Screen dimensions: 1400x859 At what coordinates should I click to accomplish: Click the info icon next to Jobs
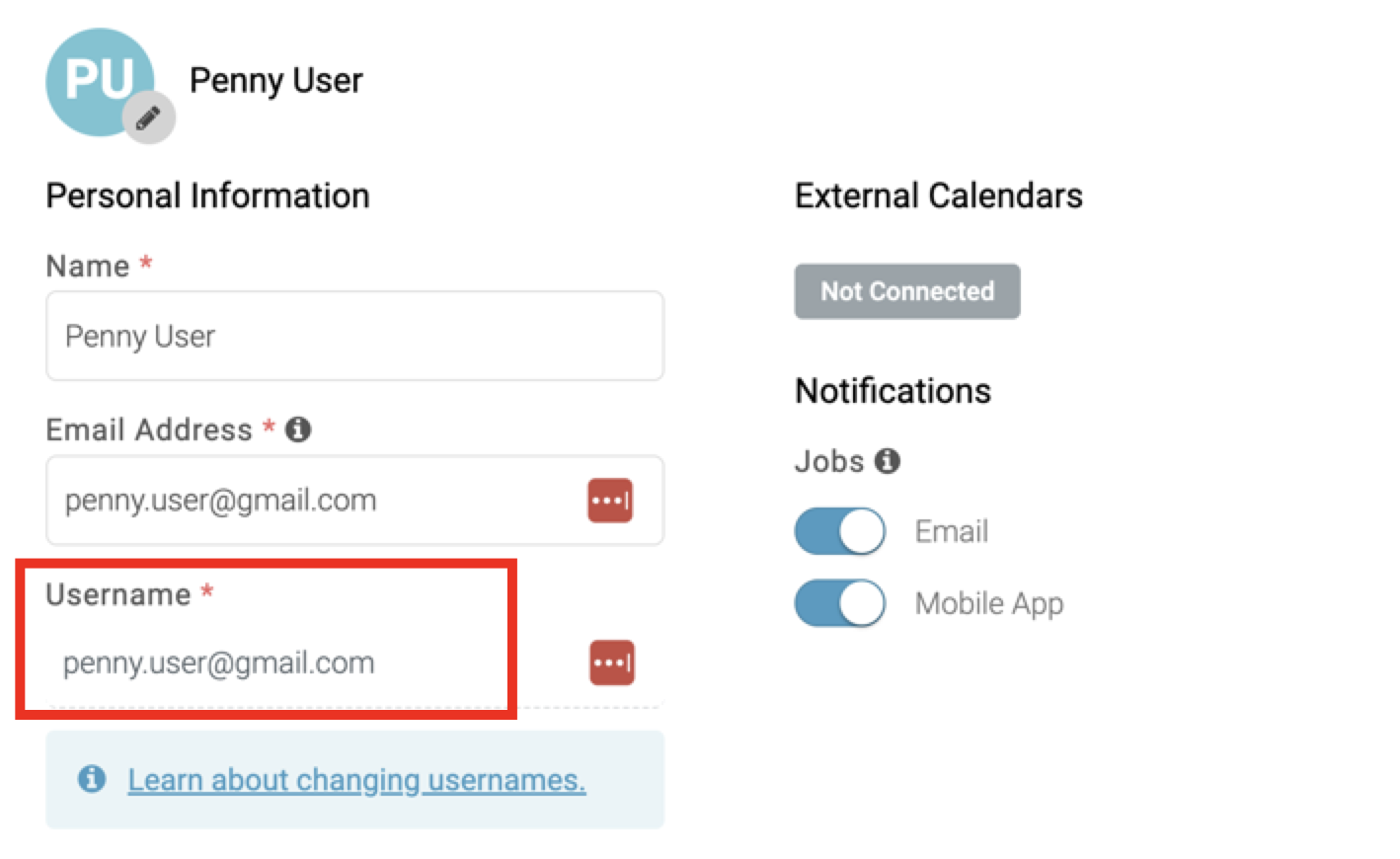pos(888,461)
